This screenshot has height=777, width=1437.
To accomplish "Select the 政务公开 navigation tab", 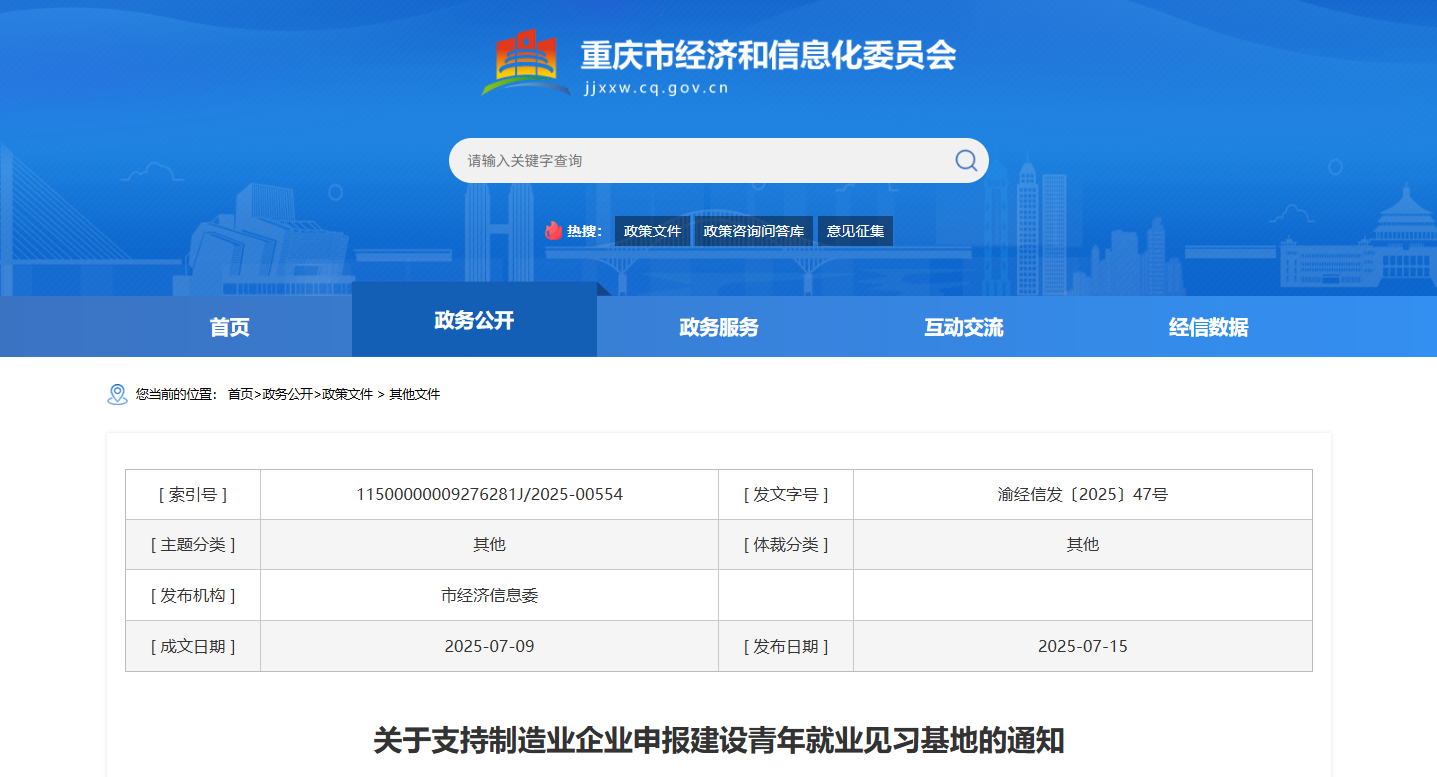I will pyautogui.click(x=474, y=320).
